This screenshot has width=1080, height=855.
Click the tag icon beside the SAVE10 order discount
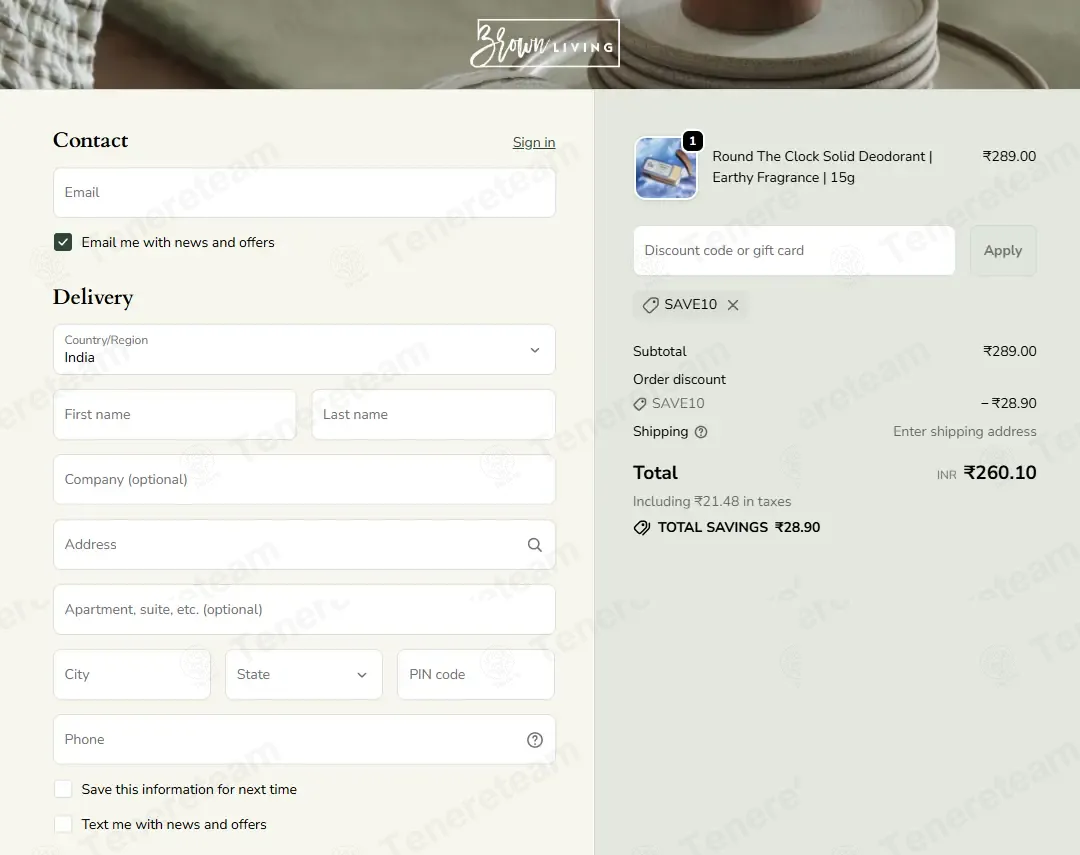[640, 404]
